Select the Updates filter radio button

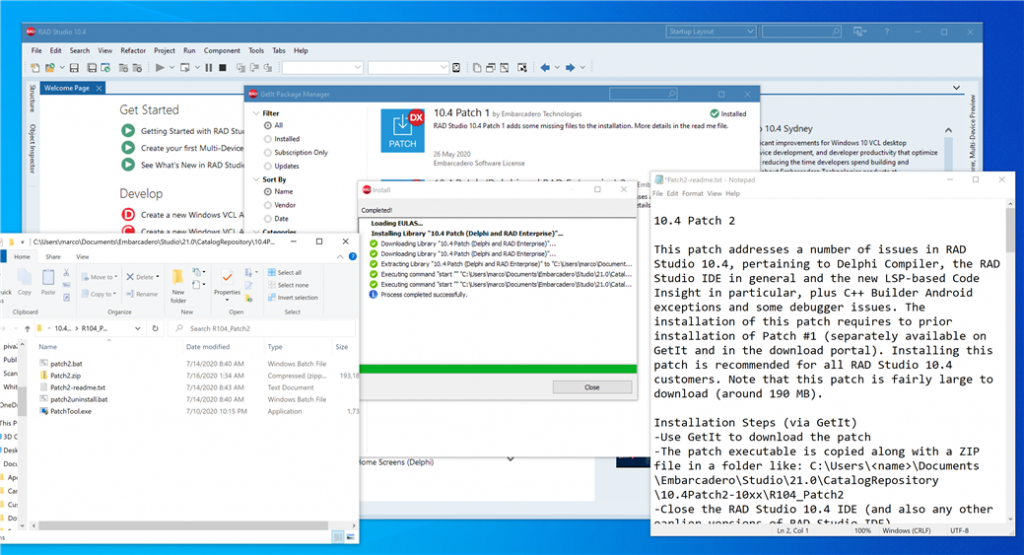[268, 166]
